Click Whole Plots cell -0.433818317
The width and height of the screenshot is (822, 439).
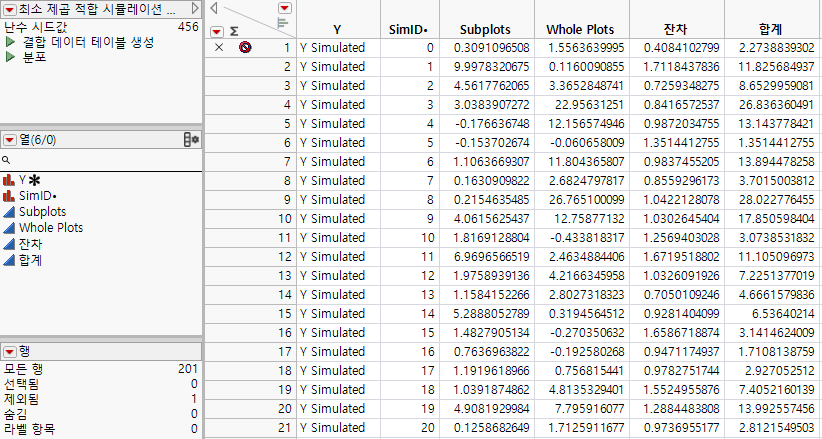(x=587, y=238)
